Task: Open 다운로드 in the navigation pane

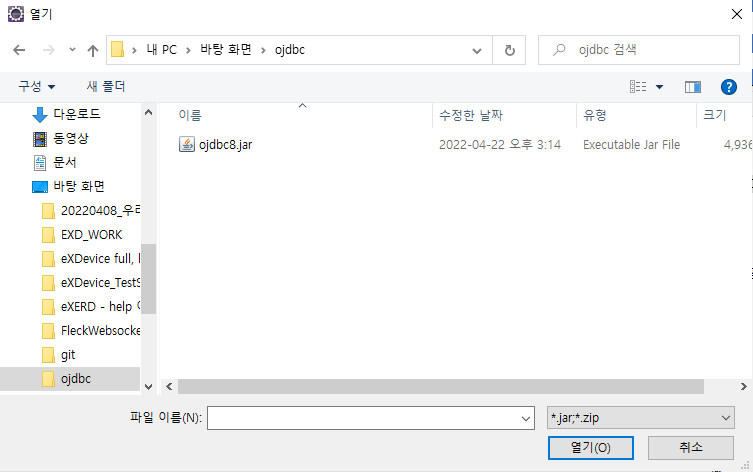Action: click(77, 114)
